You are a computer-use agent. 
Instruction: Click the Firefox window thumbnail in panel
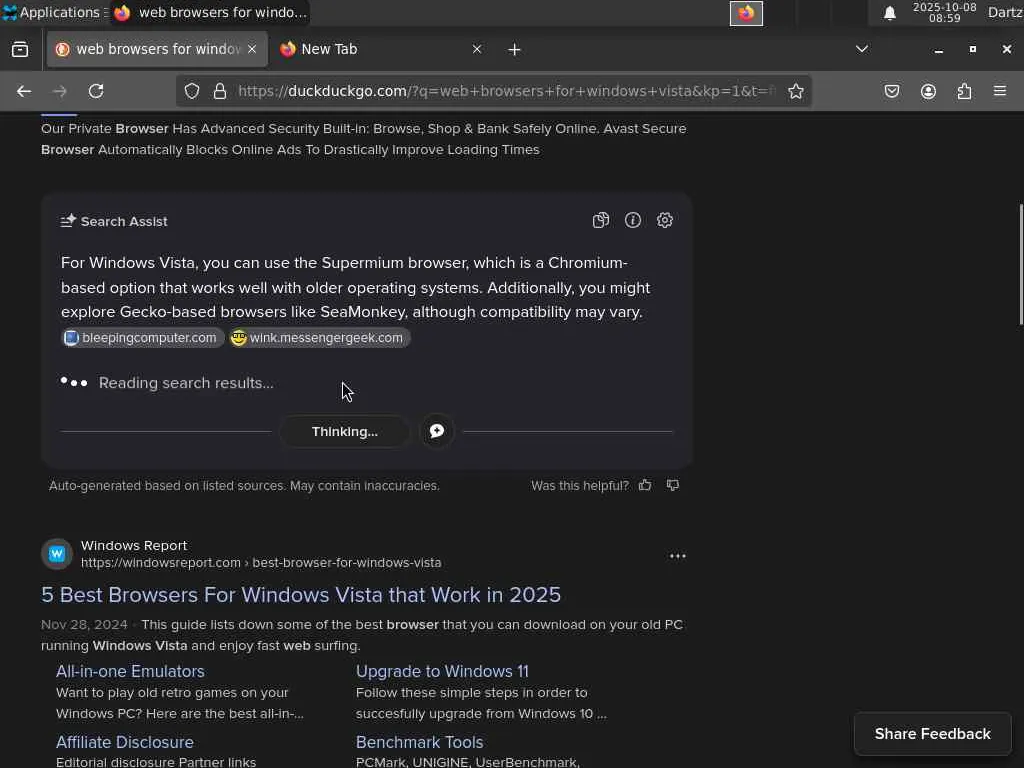[746, 13]
